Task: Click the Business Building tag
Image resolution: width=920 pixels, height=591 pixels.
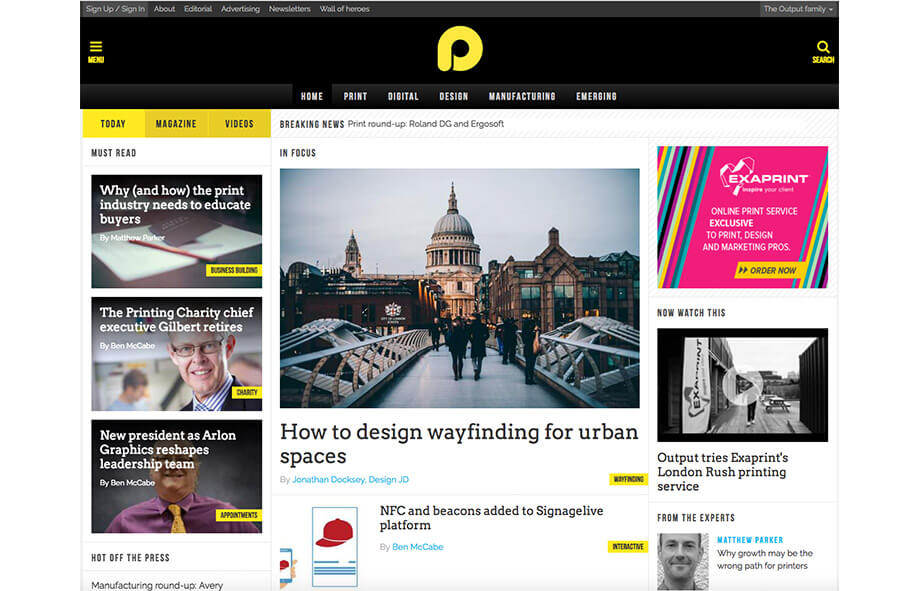Action: point(234,270)
